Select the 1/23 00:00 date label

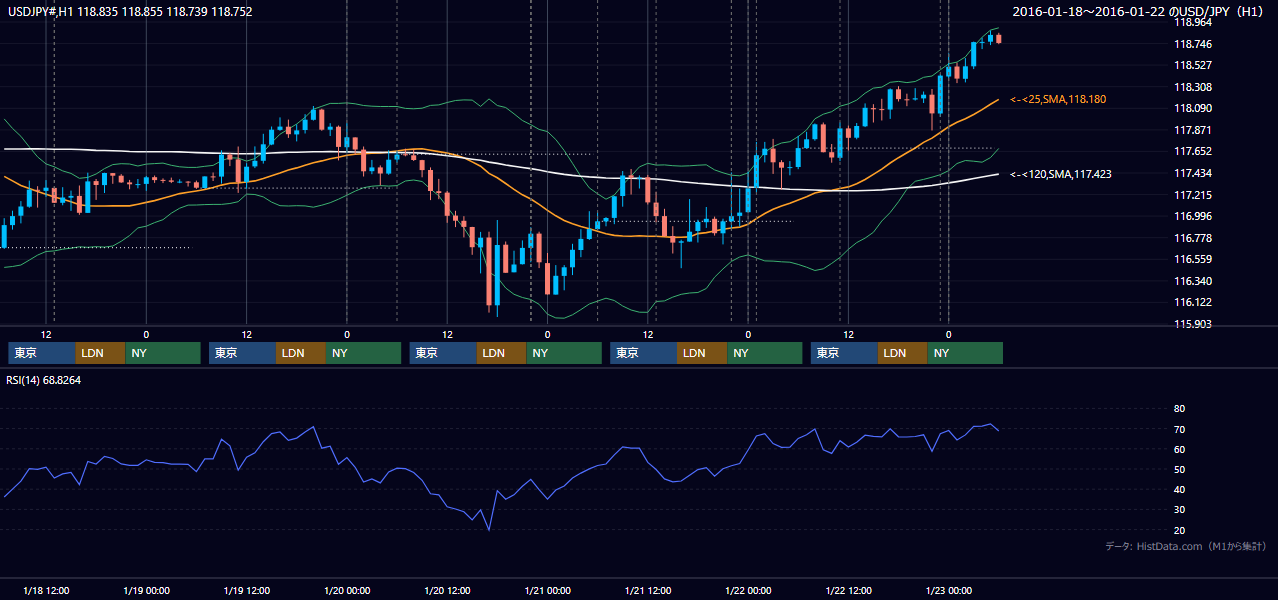coord(948,590)
